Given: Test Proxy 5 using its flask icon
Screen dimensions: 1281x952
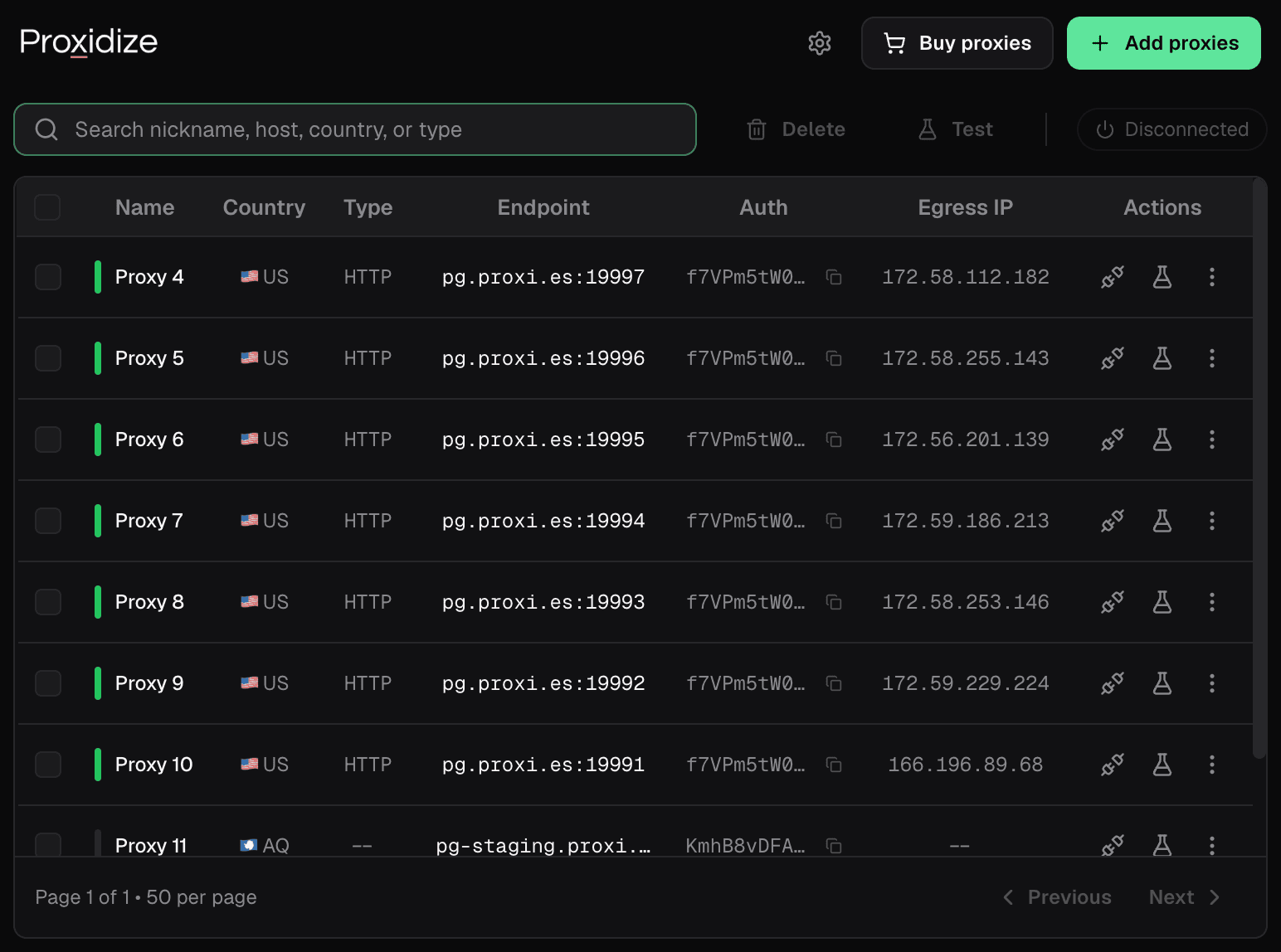Looking at the screenshot, I should 1162,358.
